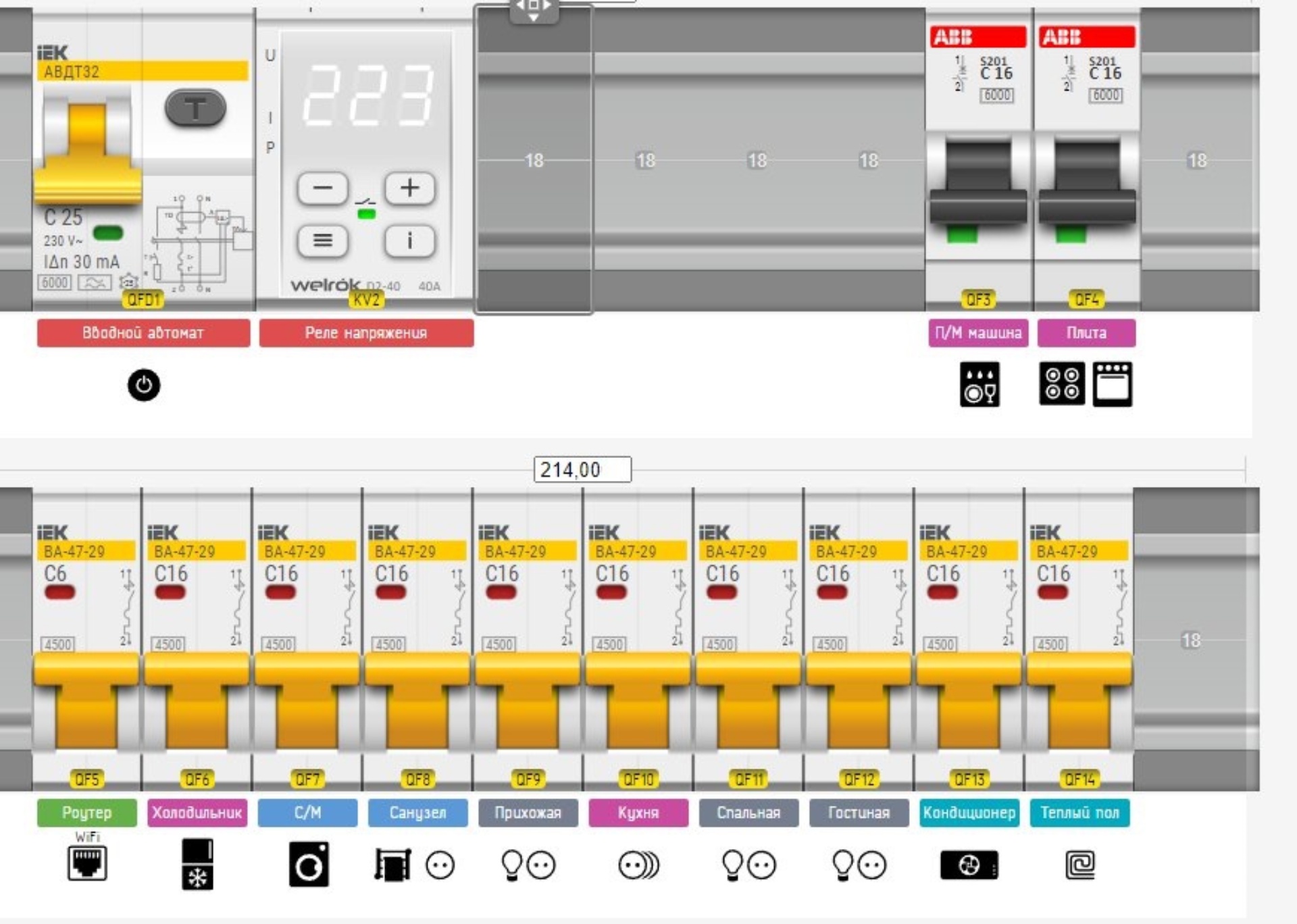Toggle the QF10 breaker lever
The width and height of the screenshot is (1297, 924).
[638, 701]
